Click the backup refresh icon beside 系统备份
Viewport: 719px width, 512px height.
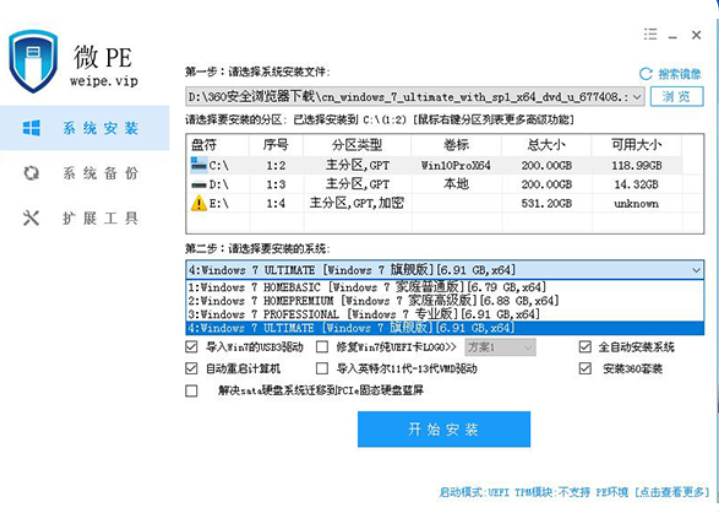(x=31, y=173)
